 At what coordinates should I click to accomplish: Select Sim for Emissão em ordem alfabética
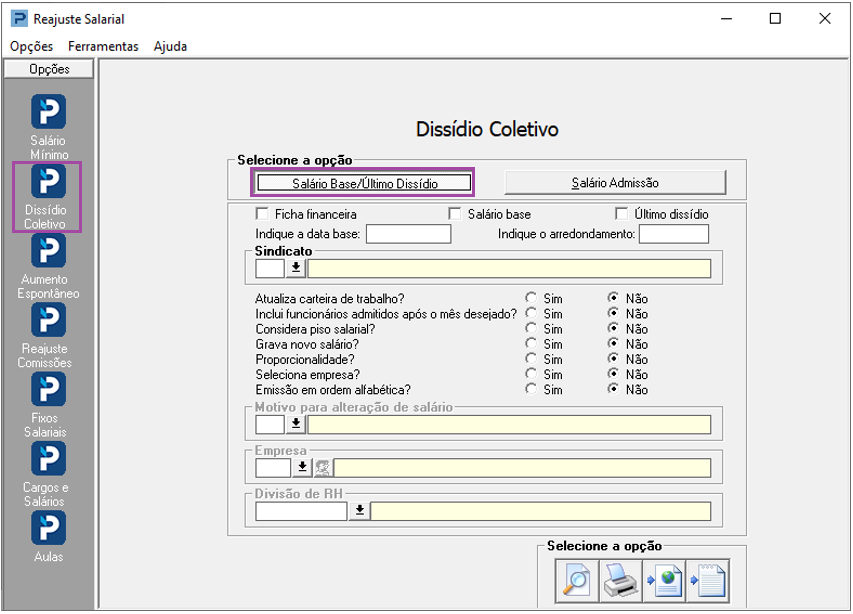(x=531, y=389)
